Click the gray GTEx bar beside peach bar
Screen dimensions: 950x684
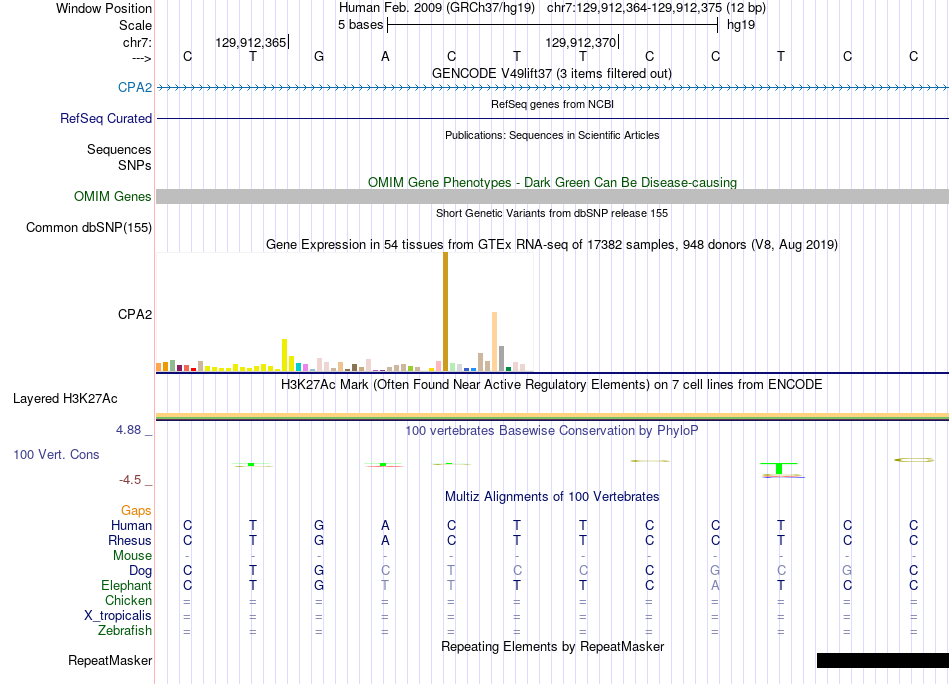502,359
